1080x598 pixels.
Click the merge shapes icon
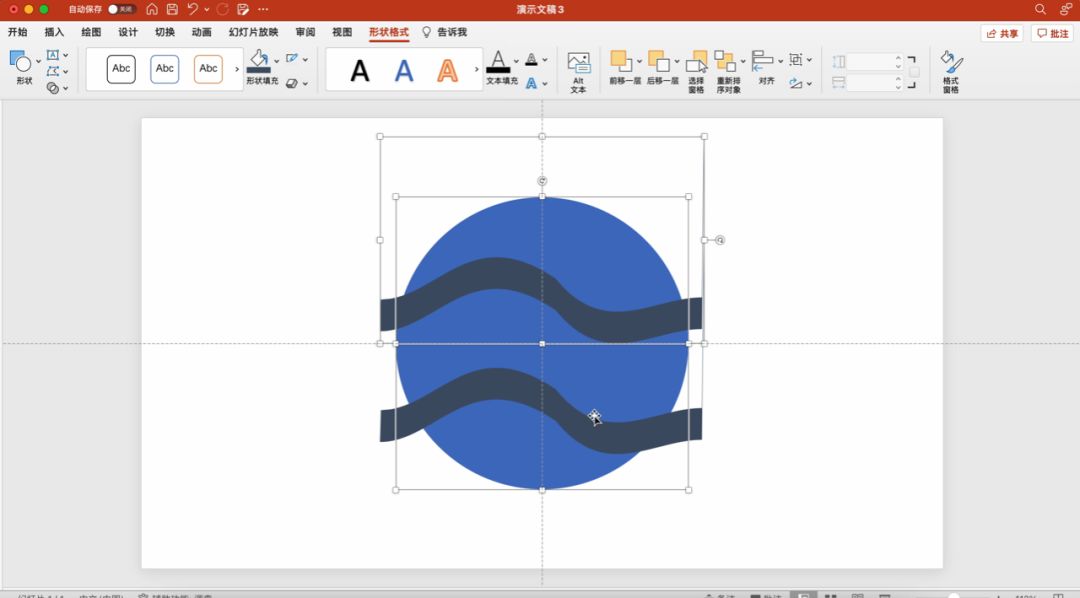tap(53, 87)
